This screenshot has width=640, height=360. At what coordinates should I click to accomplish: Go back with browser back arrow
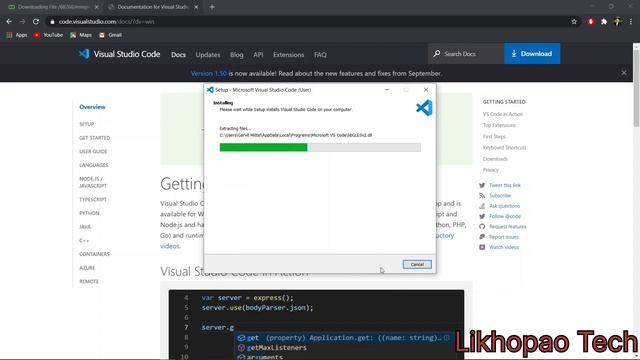pyautogui.click(x=9, y=22)
